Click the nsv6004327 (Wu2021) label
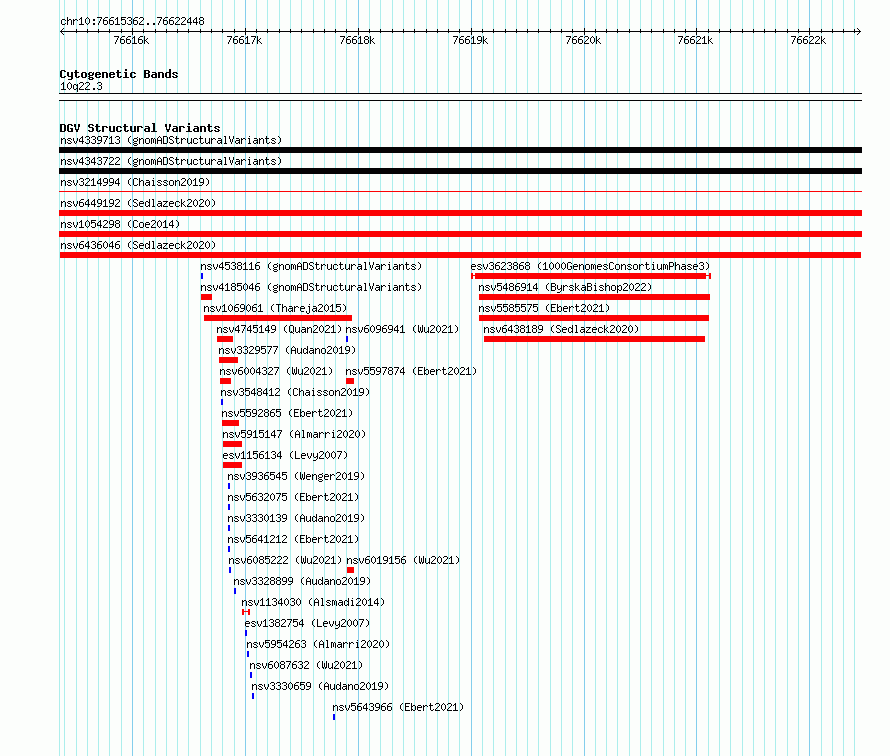 coord(276,371)
